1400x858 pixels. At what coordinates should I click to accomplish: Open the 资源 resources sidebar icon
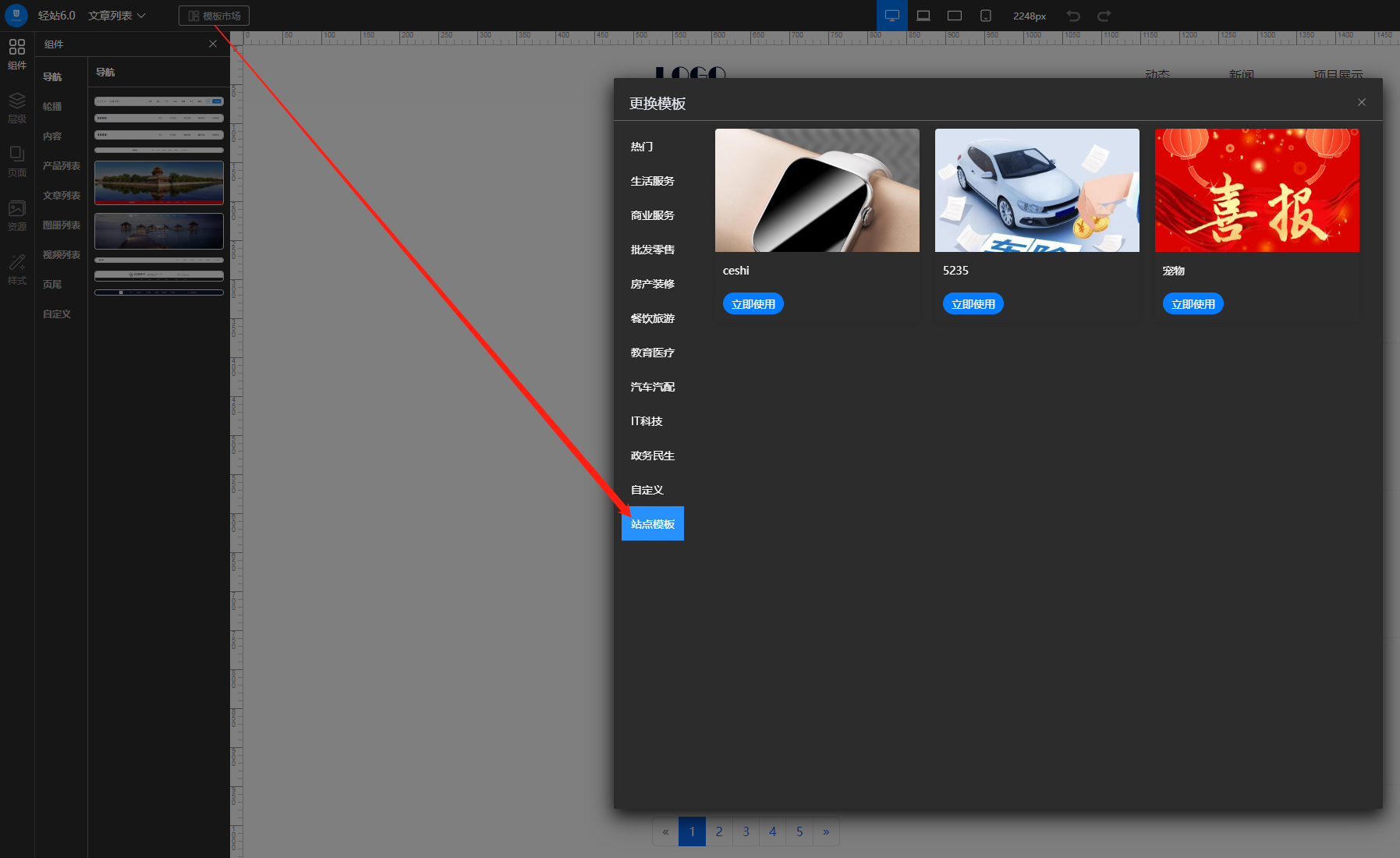click(x=16, y=215)
